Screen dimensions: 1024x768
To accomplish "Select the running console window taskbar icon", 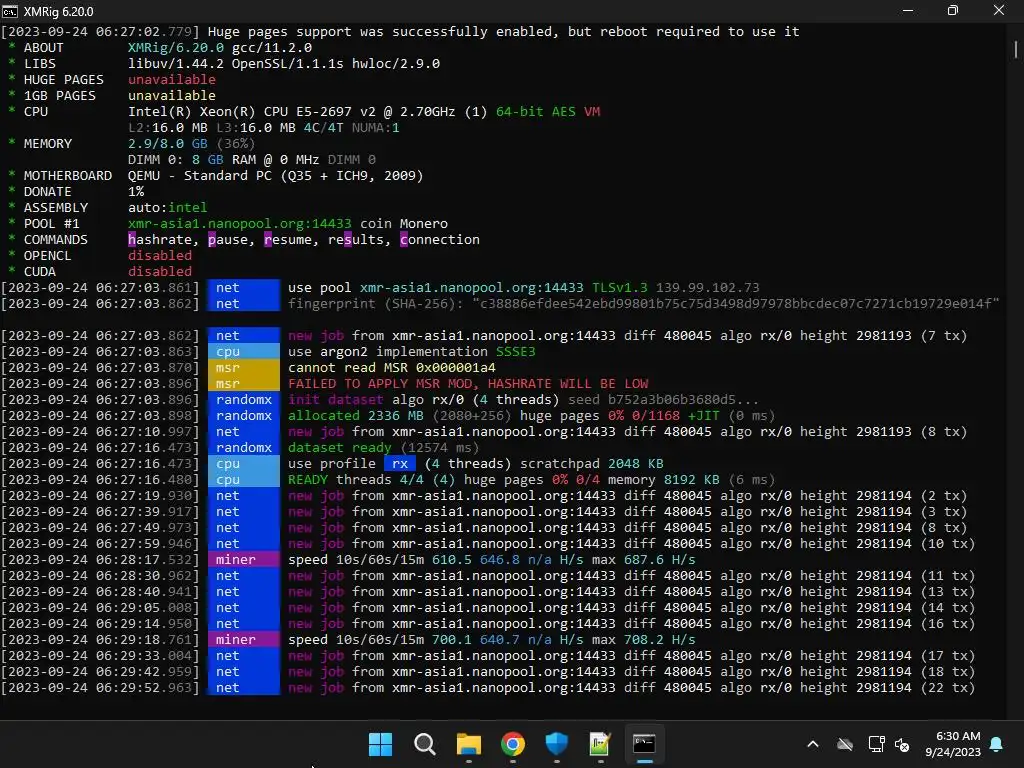I will pos(644,744).
